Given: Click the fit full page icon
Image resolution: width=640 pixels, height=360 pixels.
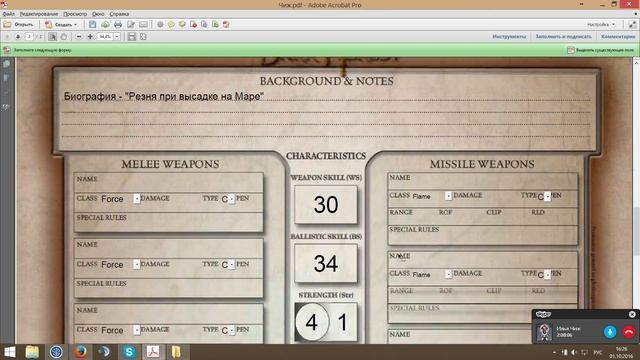Looking at the screenshot, I should click(143, 37).
